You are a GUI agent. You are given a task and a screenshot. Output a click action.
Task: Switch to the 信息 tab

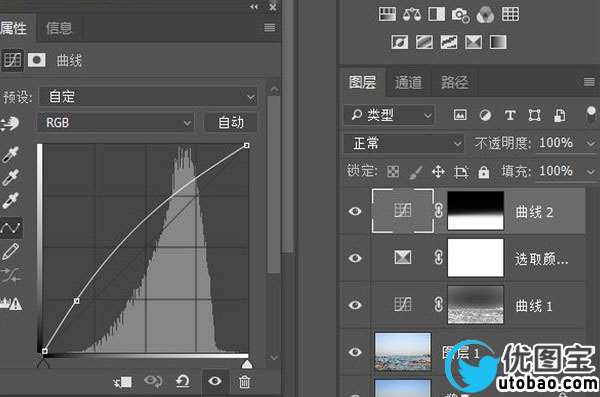(x=59, y=28)
